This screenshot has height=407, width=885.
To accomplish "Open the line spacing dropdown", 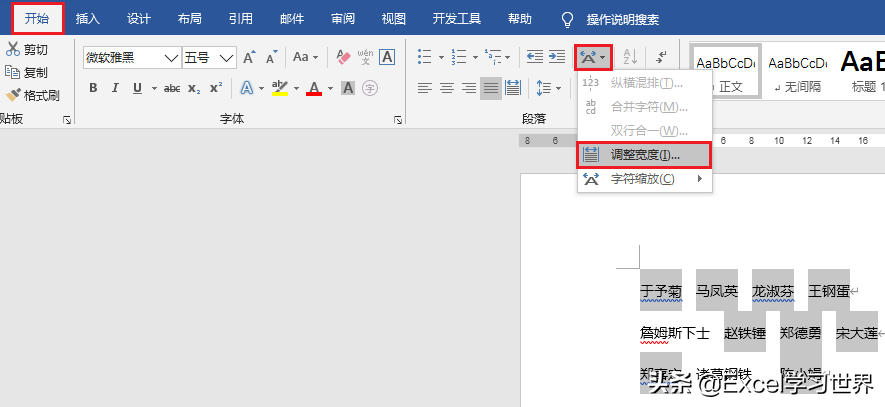I will pos(549,88).
